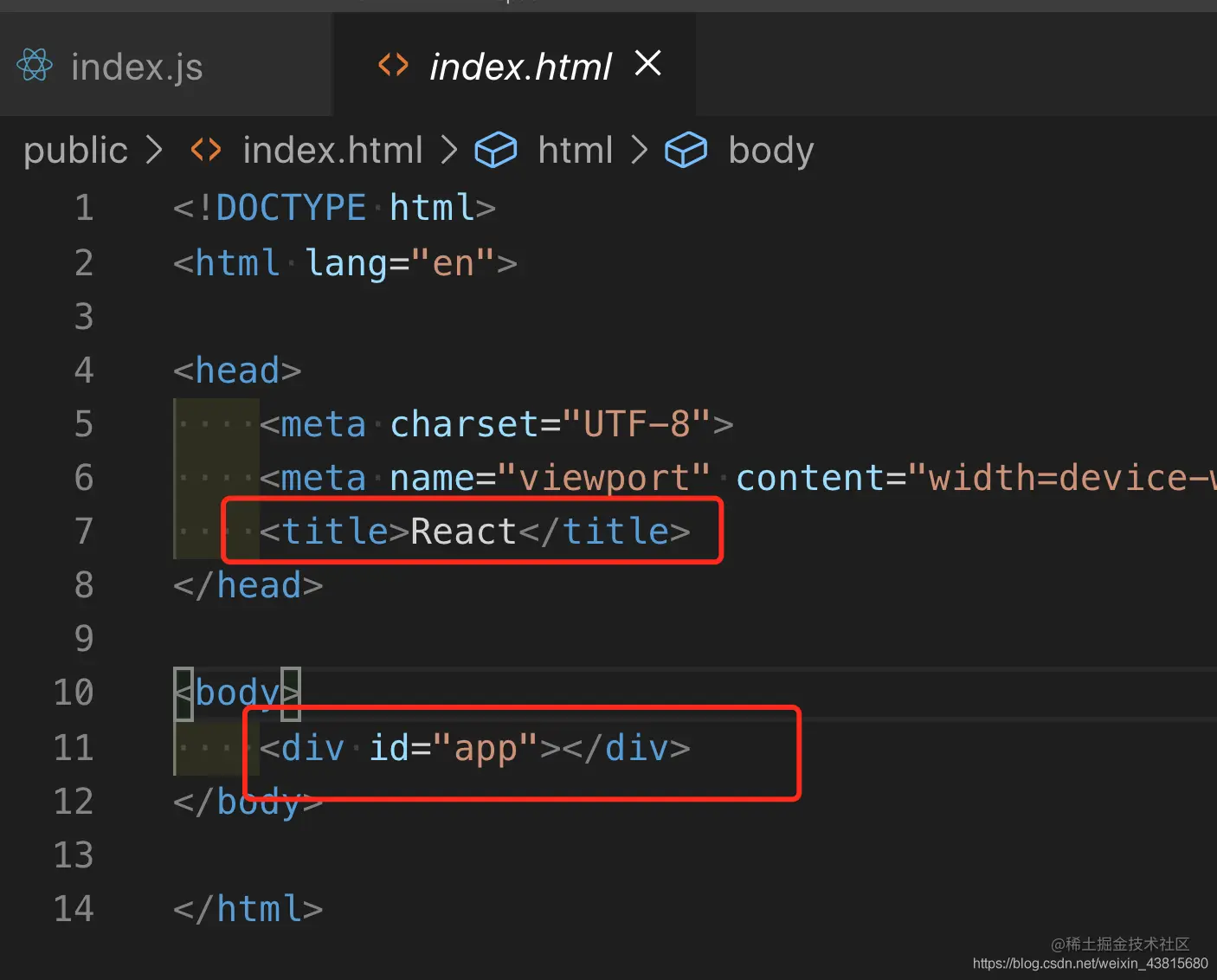Screen dimensions: 1217x980
Task: Click line number 1 in gutter
Action: [84, 208]
